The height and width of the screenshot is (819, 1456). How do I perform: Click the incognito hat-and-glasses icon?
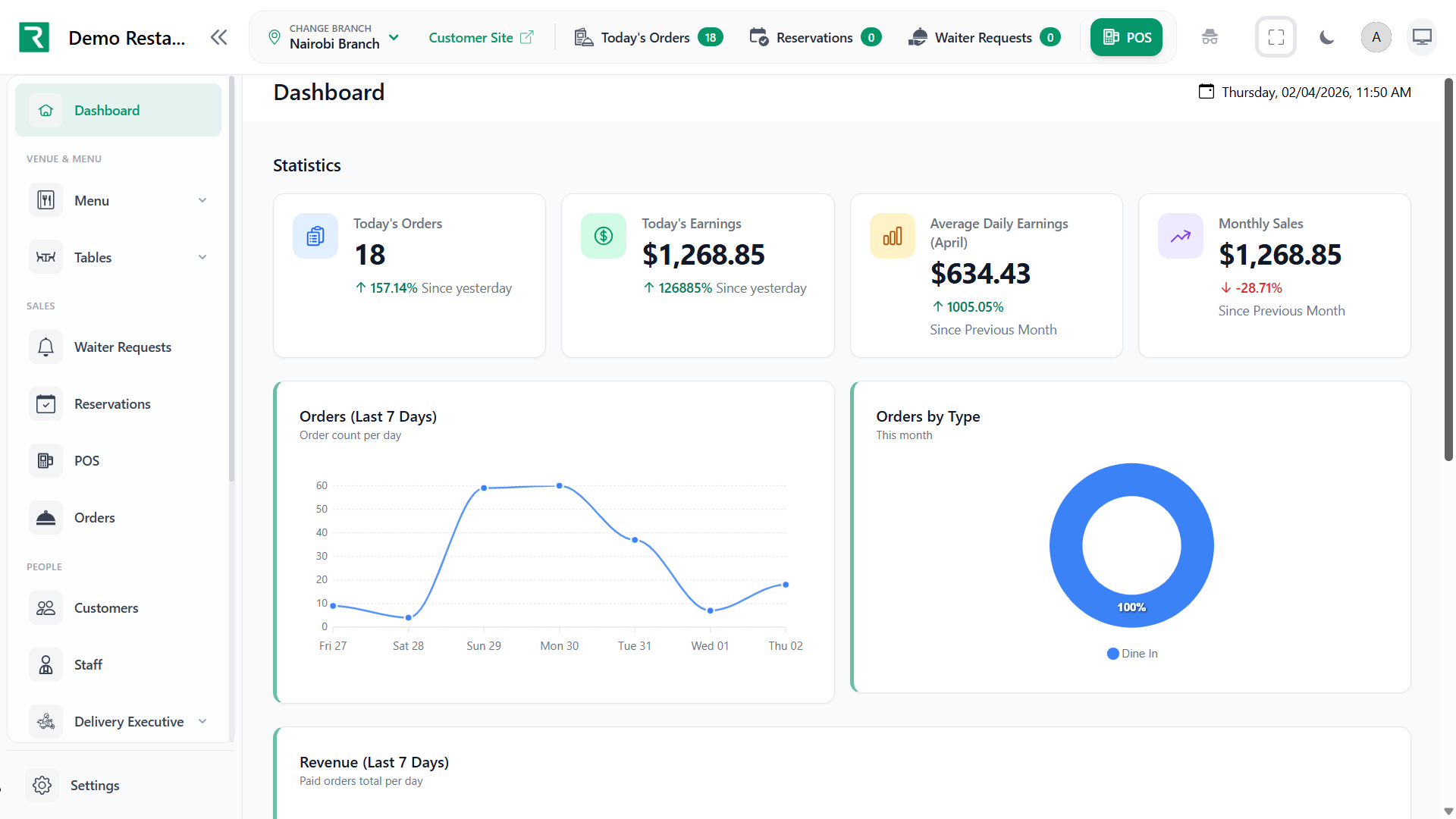[1210, 37]
